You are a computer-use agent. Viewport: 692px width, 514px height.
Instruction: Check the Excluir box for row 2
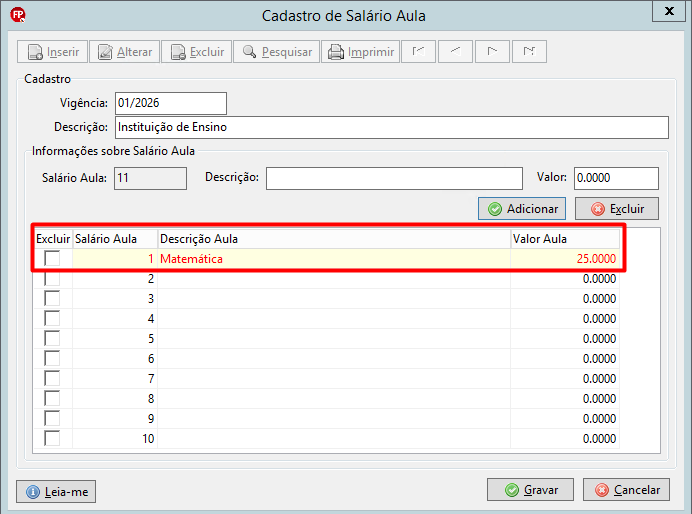52,278
